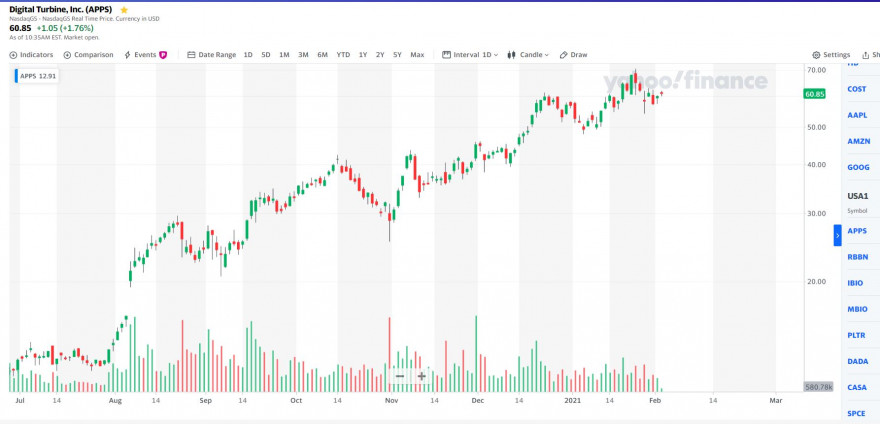The height and width of the screenshot is (424, 880).
Task: Zoom in with the plus button
Action: (421, 376)
